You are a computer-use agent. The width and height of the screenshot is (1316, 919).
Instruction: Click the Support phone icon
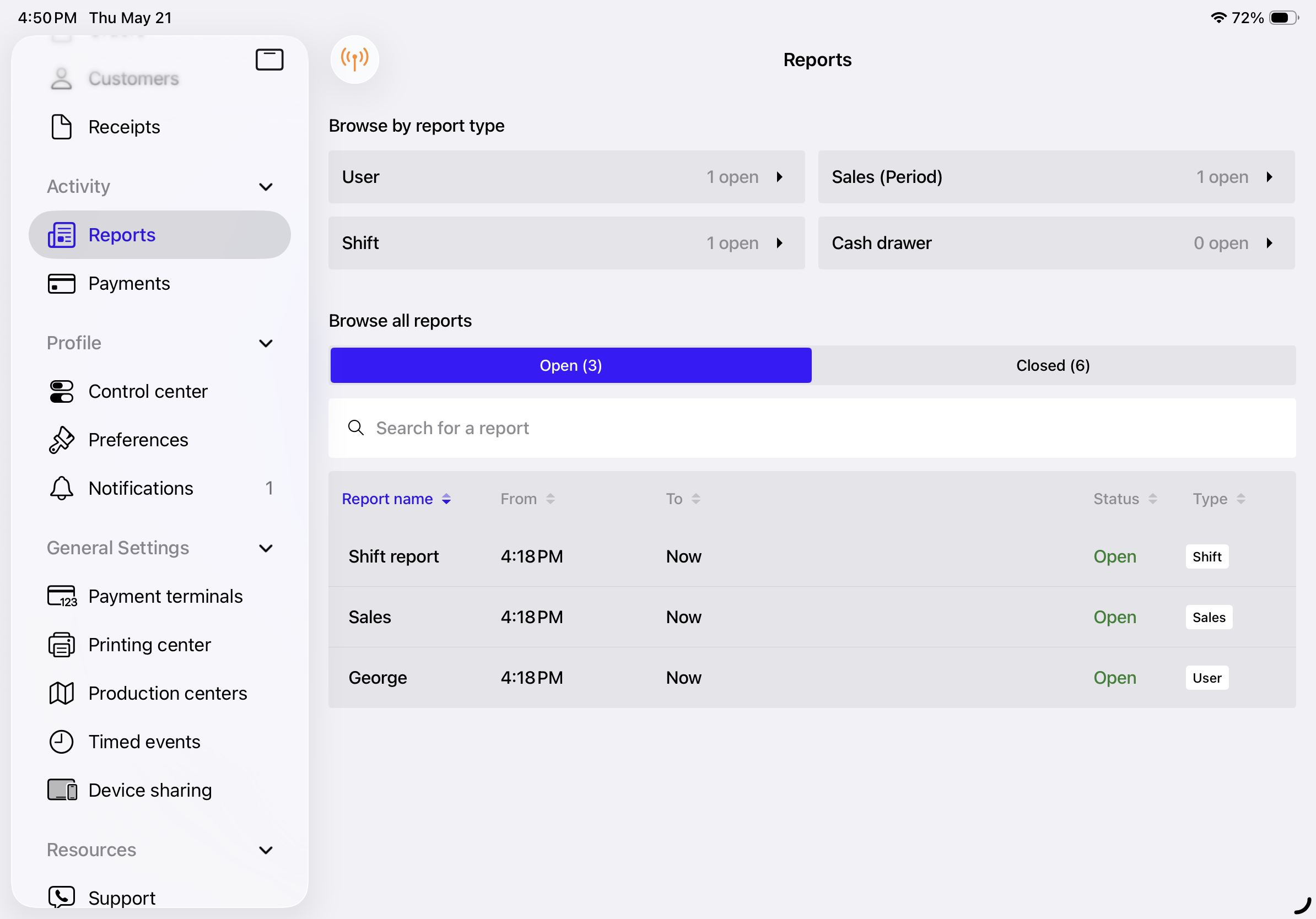(x=61, y=896)
